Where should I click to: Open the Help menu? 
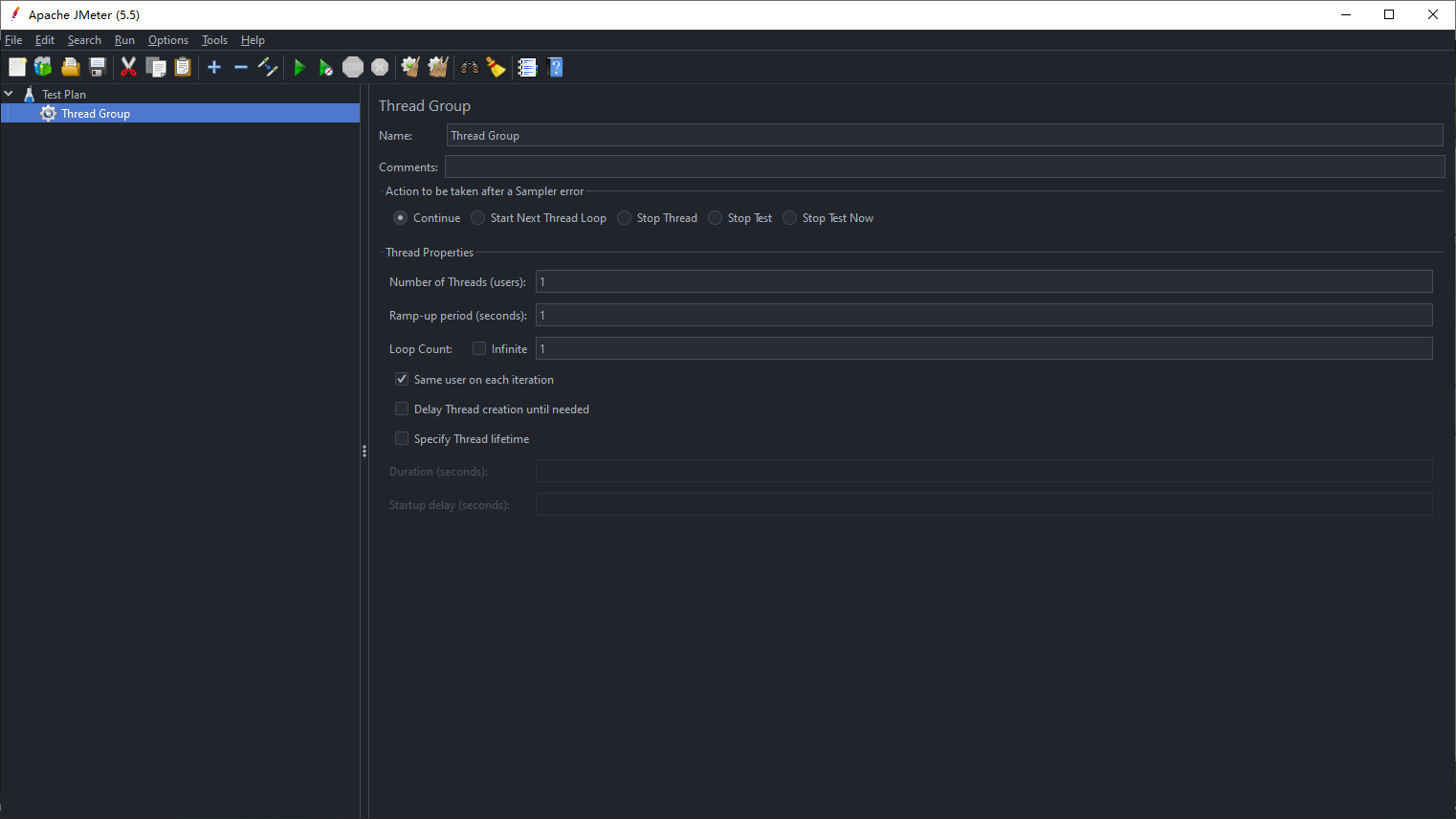click(x=253, y=40)
